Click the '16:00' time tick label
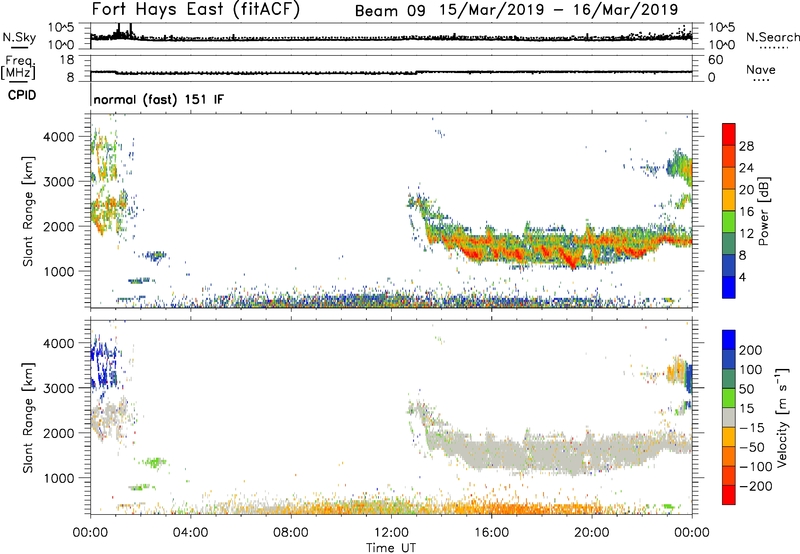Screen dimensions: 800x554 [491, 533]
